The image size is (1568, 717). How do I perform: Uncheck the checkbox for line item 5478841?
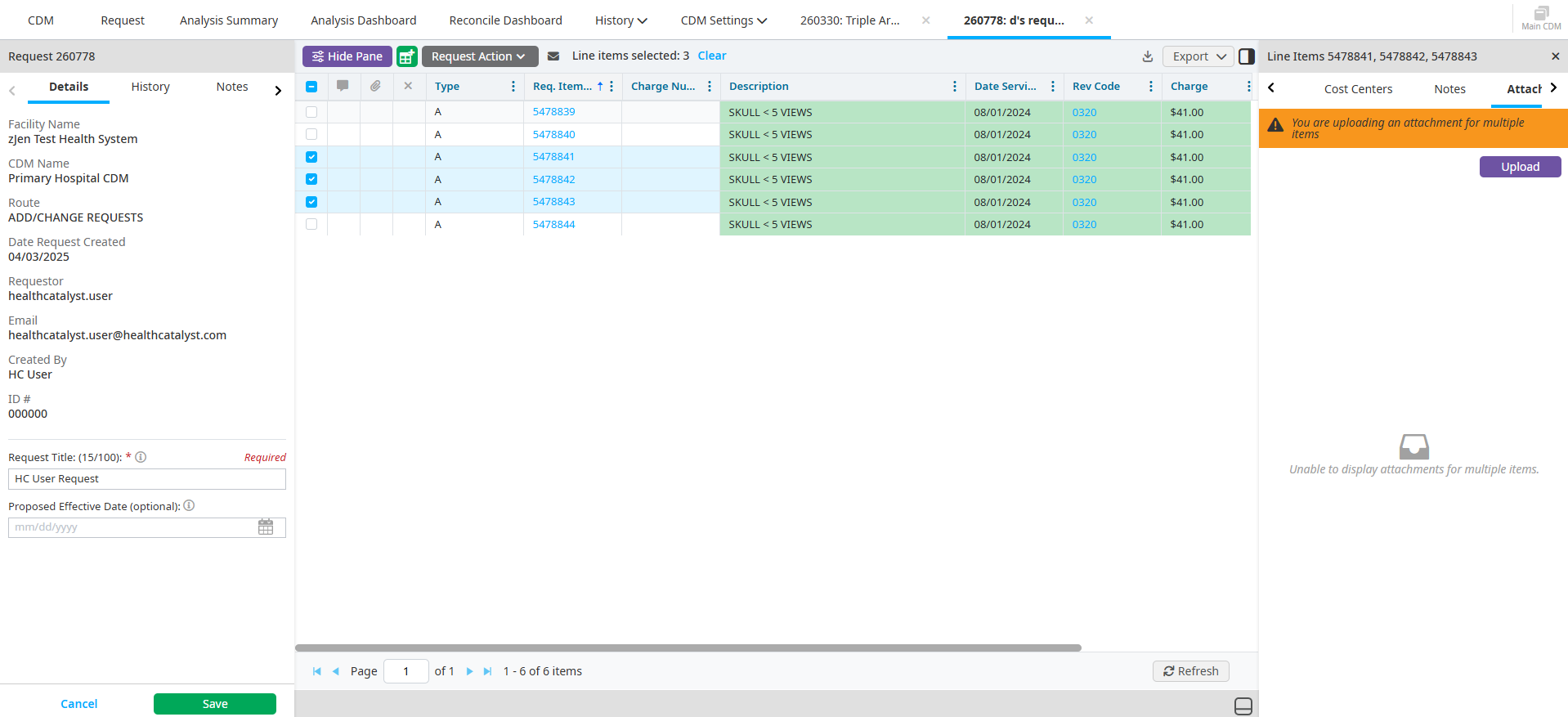click(311, 157)
